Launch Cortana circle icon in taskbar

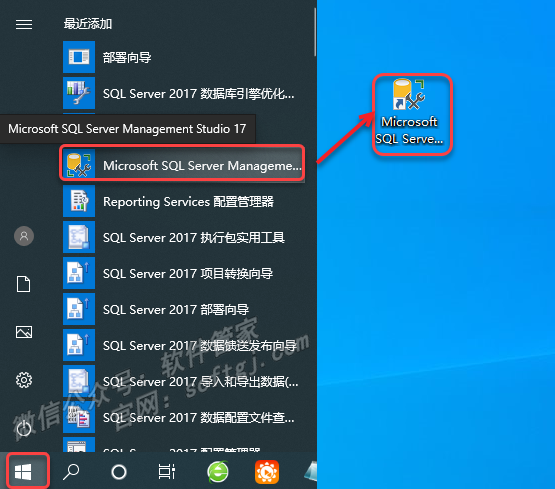pos(119,472)
